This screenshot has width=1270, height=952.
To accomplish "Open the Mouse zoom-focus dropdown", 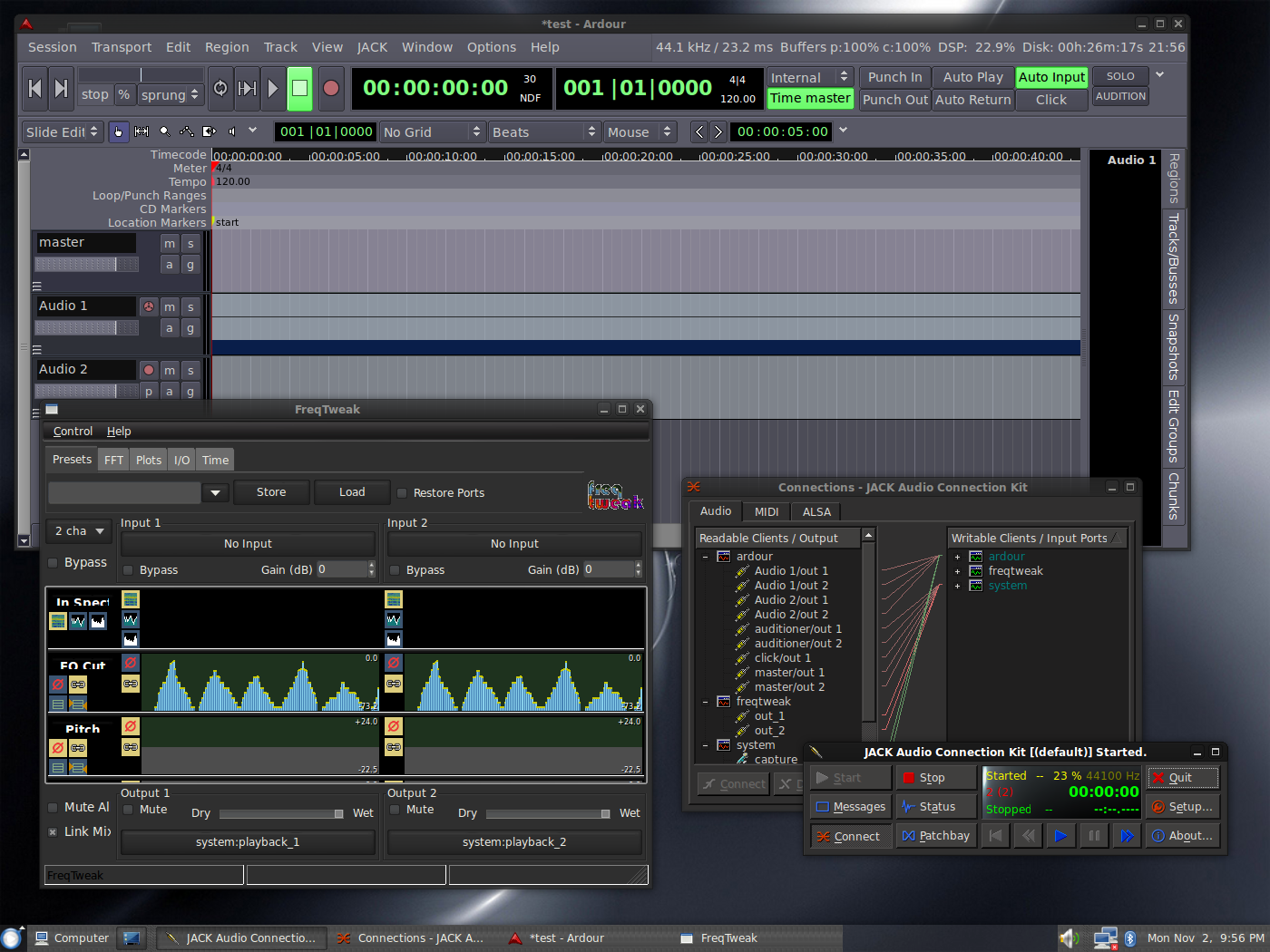I will click(640, 132).
